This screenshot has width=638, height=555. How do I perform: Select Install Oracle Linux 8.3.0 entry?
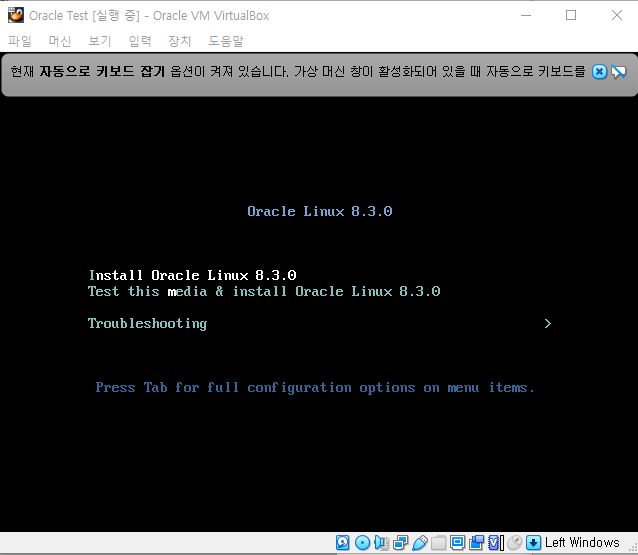[192, 275]
